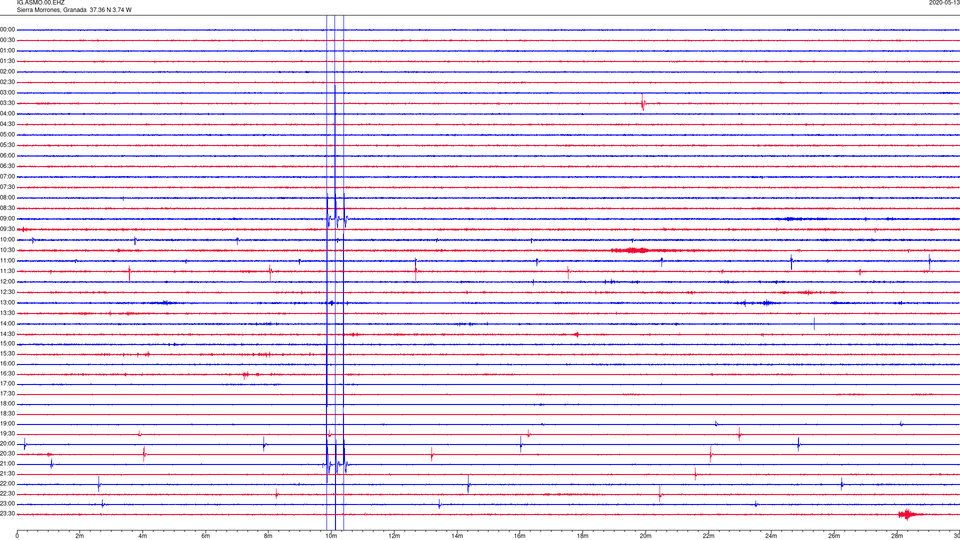The width and height of the screenshot is (960, 540).
Task: Click the 6m tick on bottom axis
Action: [x=206, y=536]
